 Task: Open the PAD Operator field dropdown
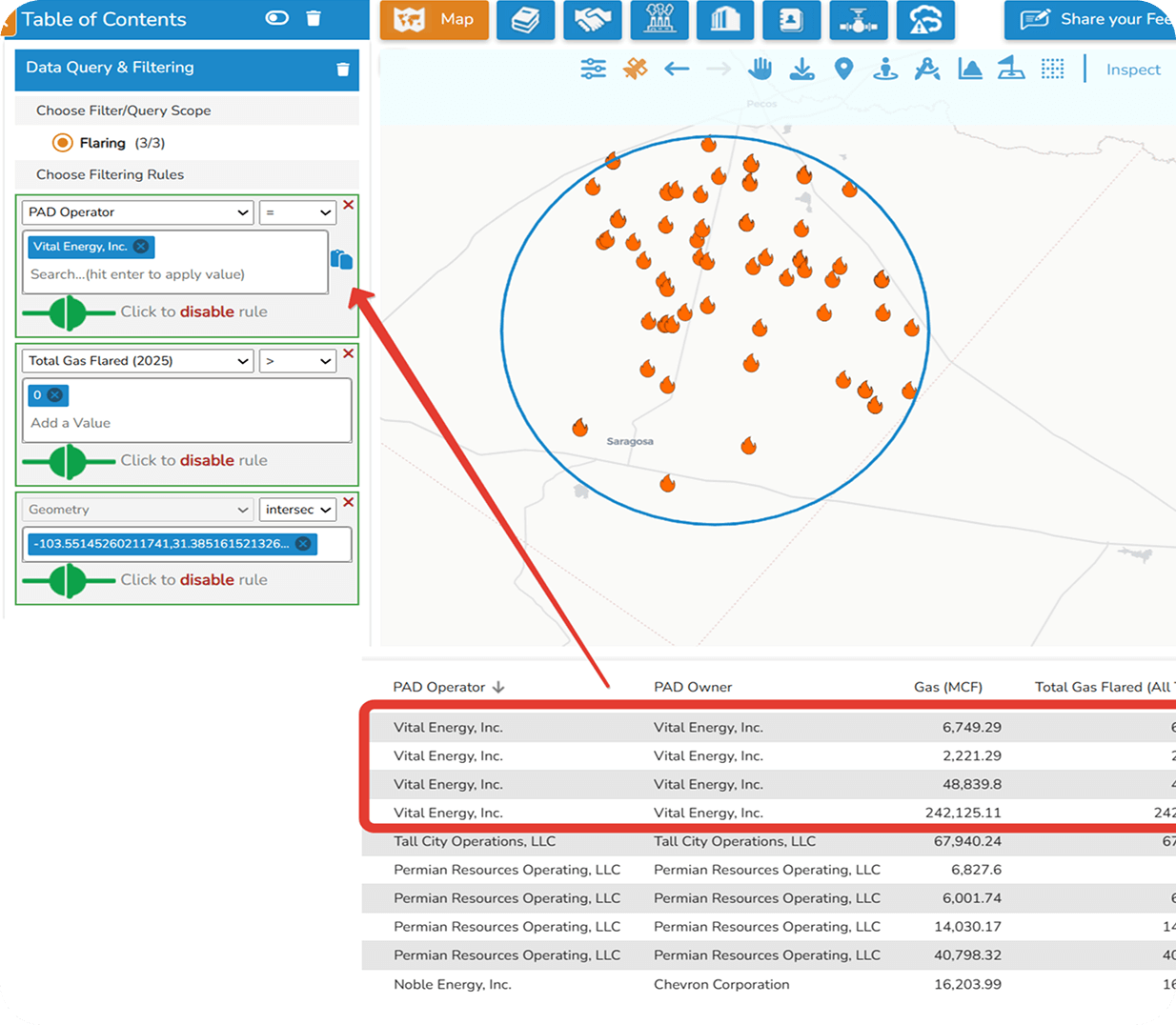[138, 212]
